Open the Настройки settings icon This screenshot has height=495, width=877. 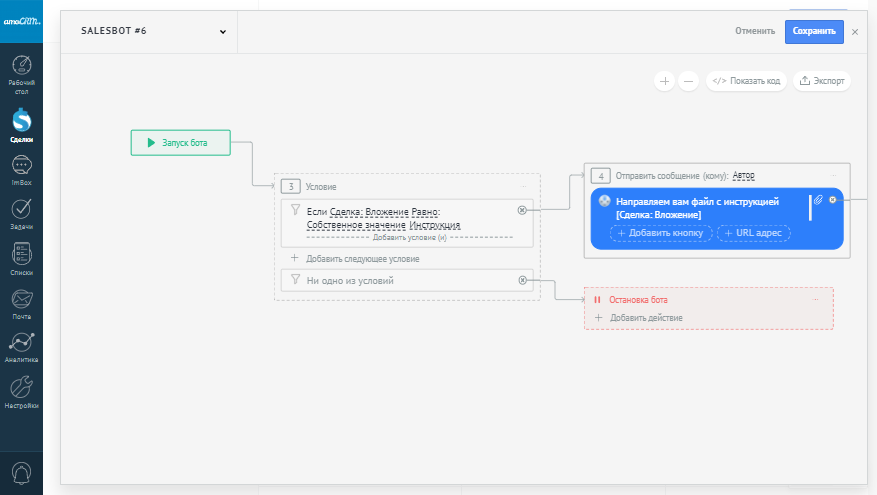coord(21,388)
